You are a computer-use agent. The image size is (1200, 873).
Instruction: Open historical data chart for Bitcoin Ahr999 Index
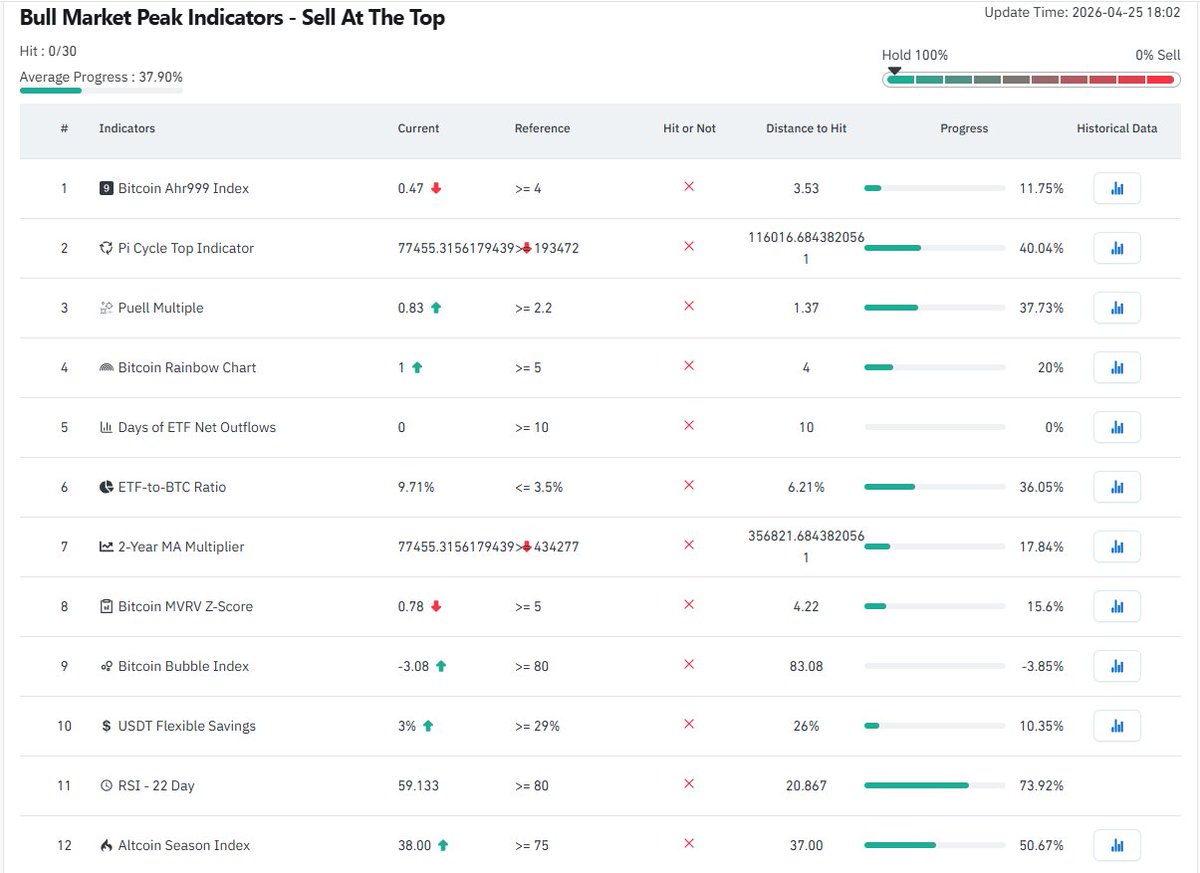(1117, 188)
